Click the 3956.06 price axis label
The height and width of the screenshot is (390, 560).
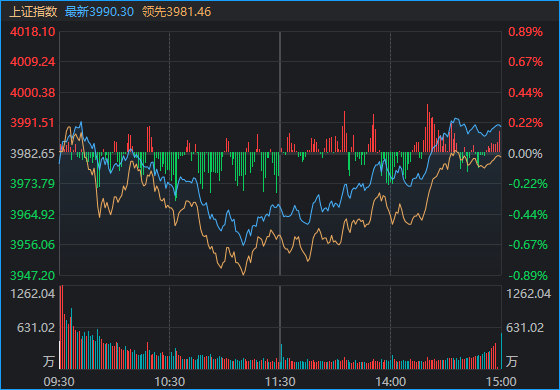click(x=32, y=245)
